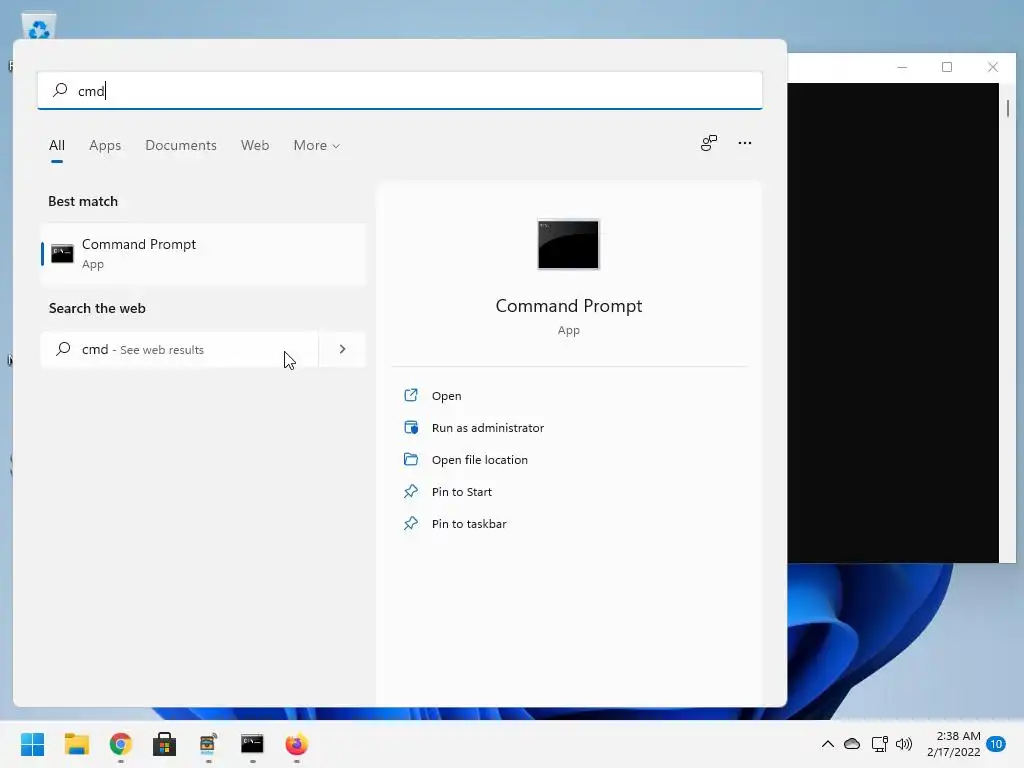Click the Best match heading text

pyautogui.click(x=83, y=201)
